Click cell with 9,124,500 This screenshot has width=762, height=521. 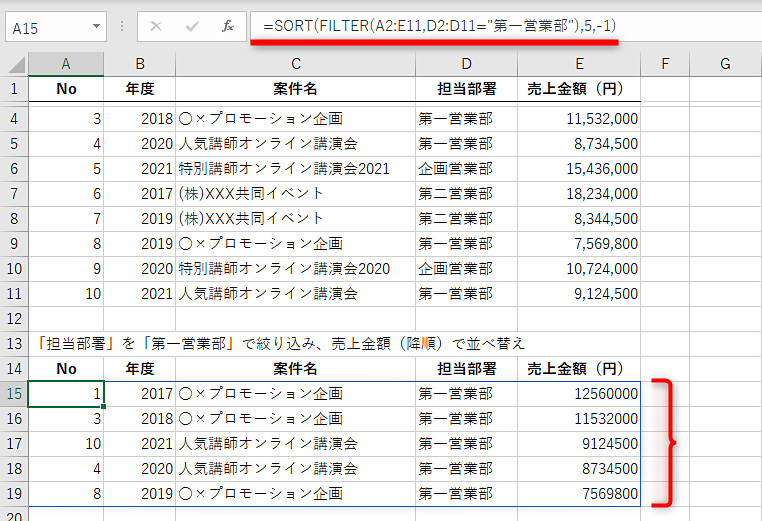coord(579,294)
